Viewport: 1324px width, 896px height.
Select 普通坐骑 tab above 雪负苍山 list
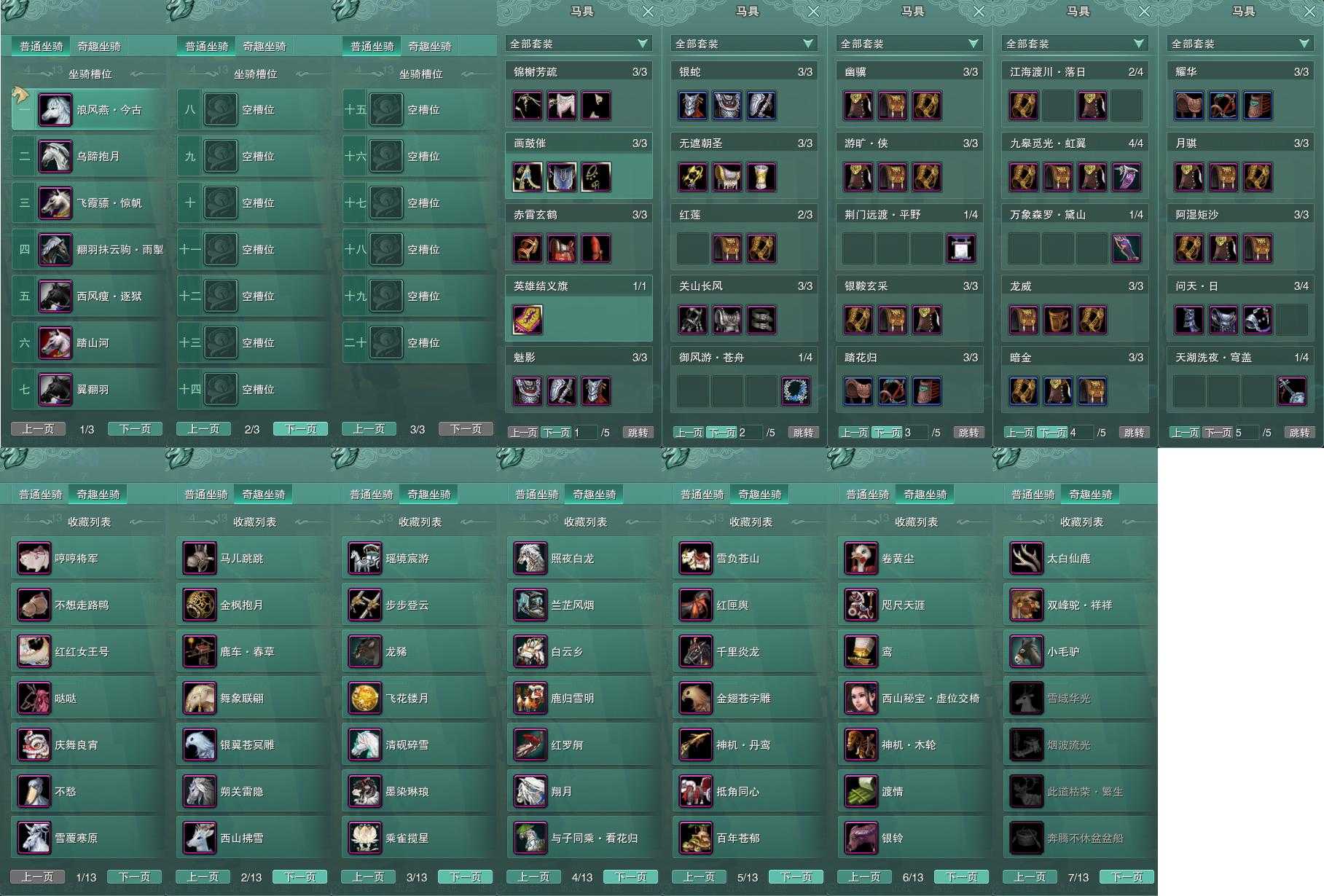click(702, 494)
